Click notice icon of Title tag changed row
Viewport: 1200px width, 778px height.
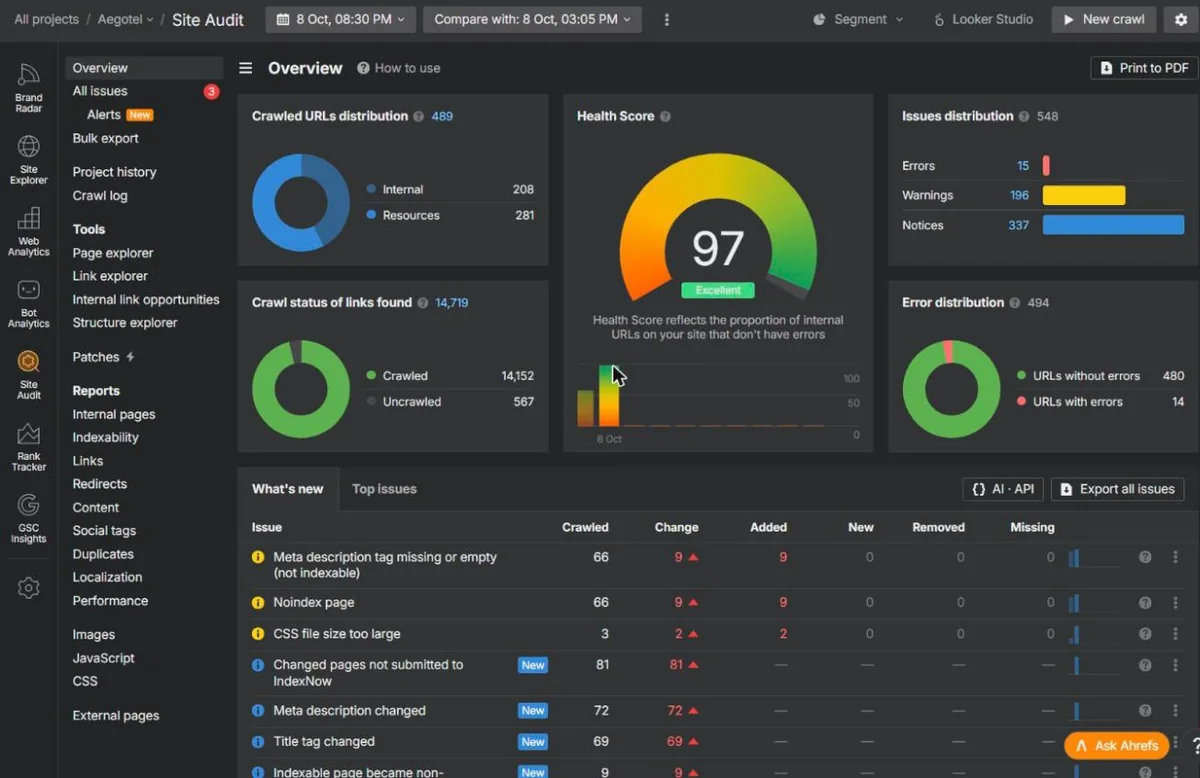[258, 742]
